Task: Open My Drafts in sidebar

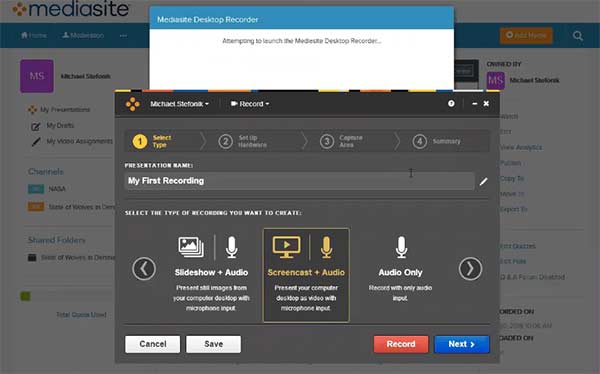Action: (x=53, y=126)
